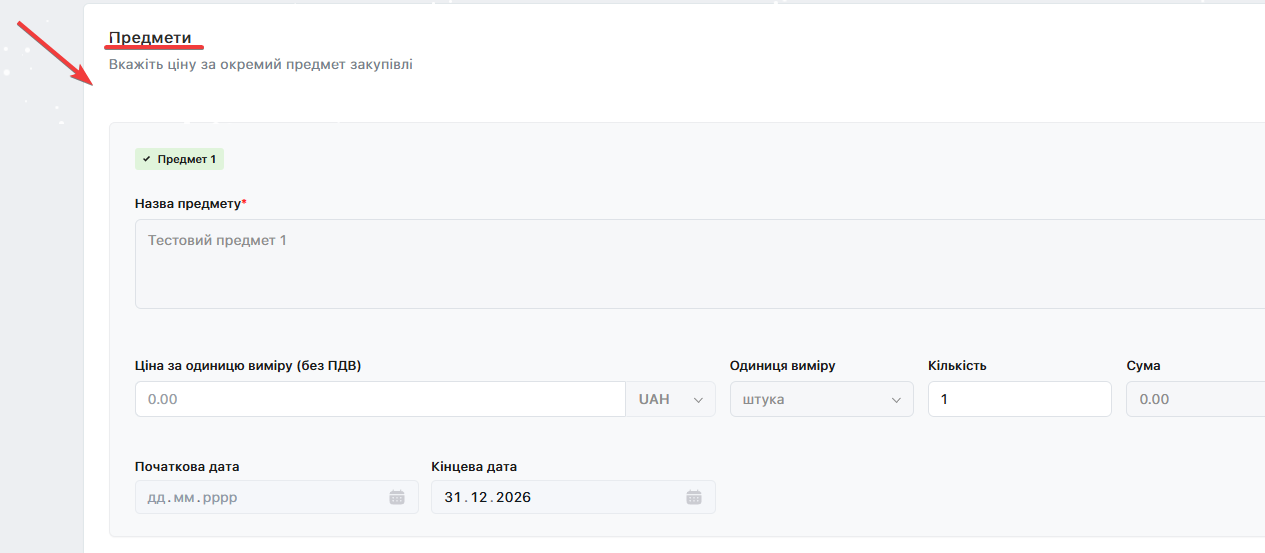The height and width of the screenshot is (553, 1265).
Task: Click the Вкажіть ціну subtitle text
Action: tap(260, 64)
